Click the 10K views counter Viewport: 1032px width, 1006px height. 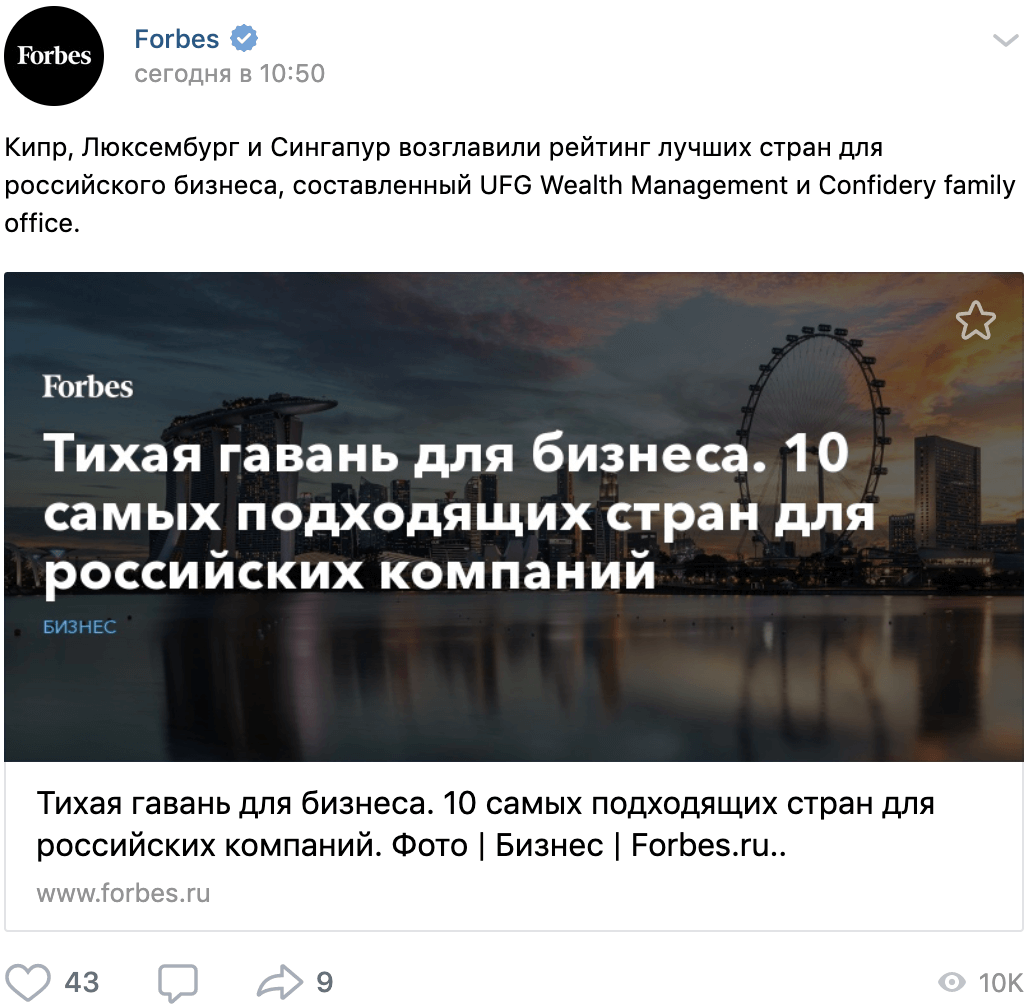point(1000,983)
